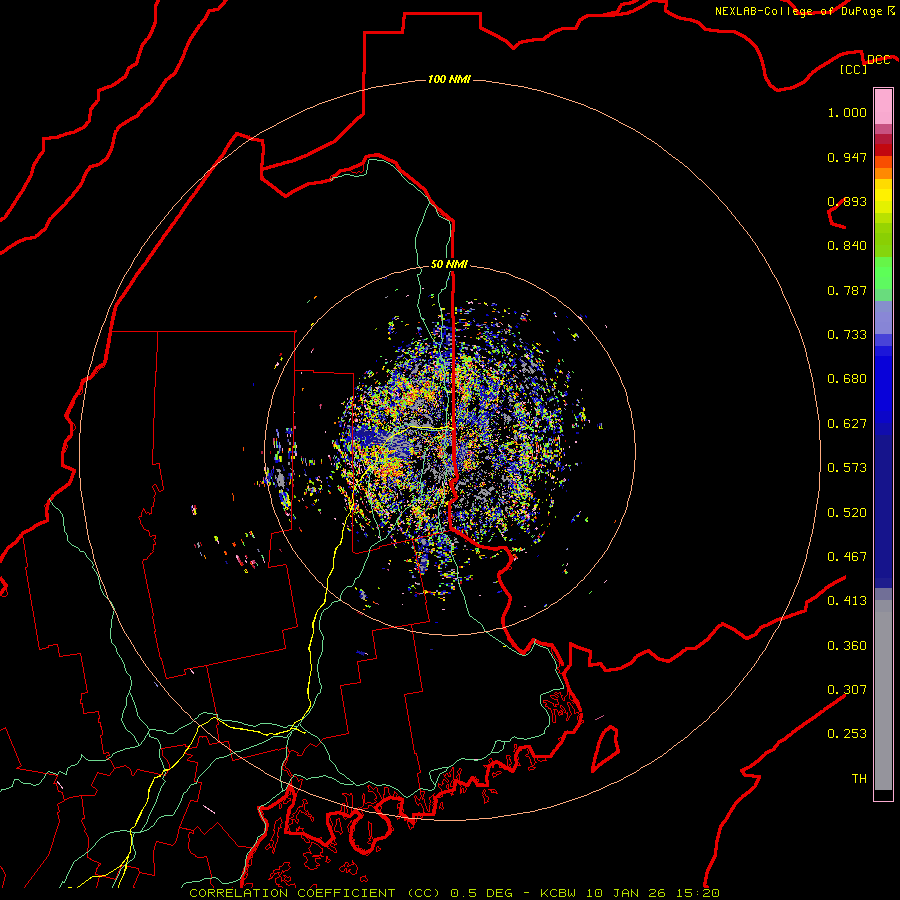This screenshot has width=900, height=900.
Task: Pick the gray band of the color bar
Action: click(x=883, y=695)
